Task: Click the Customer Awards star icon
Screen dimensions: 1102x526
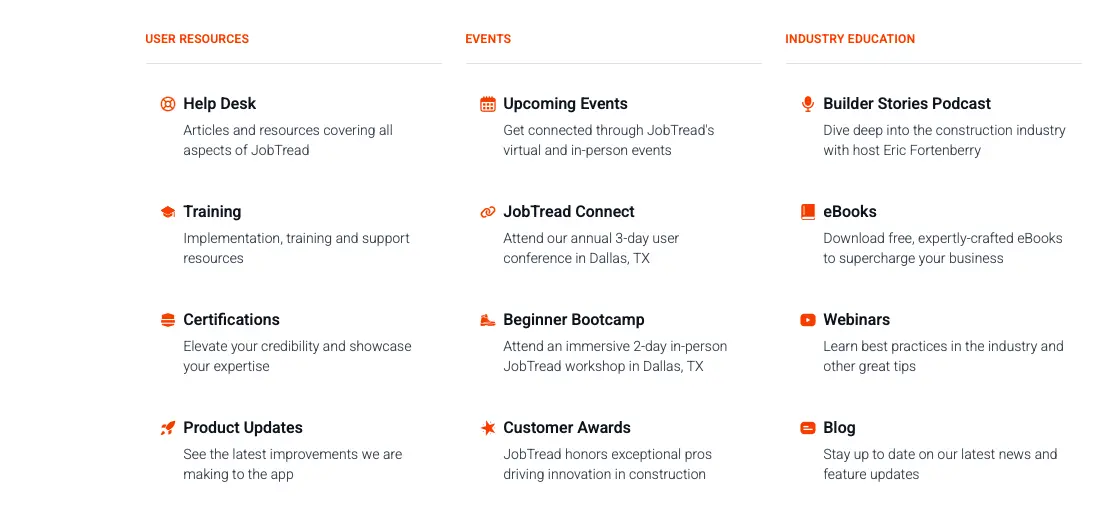Action: 488,428
